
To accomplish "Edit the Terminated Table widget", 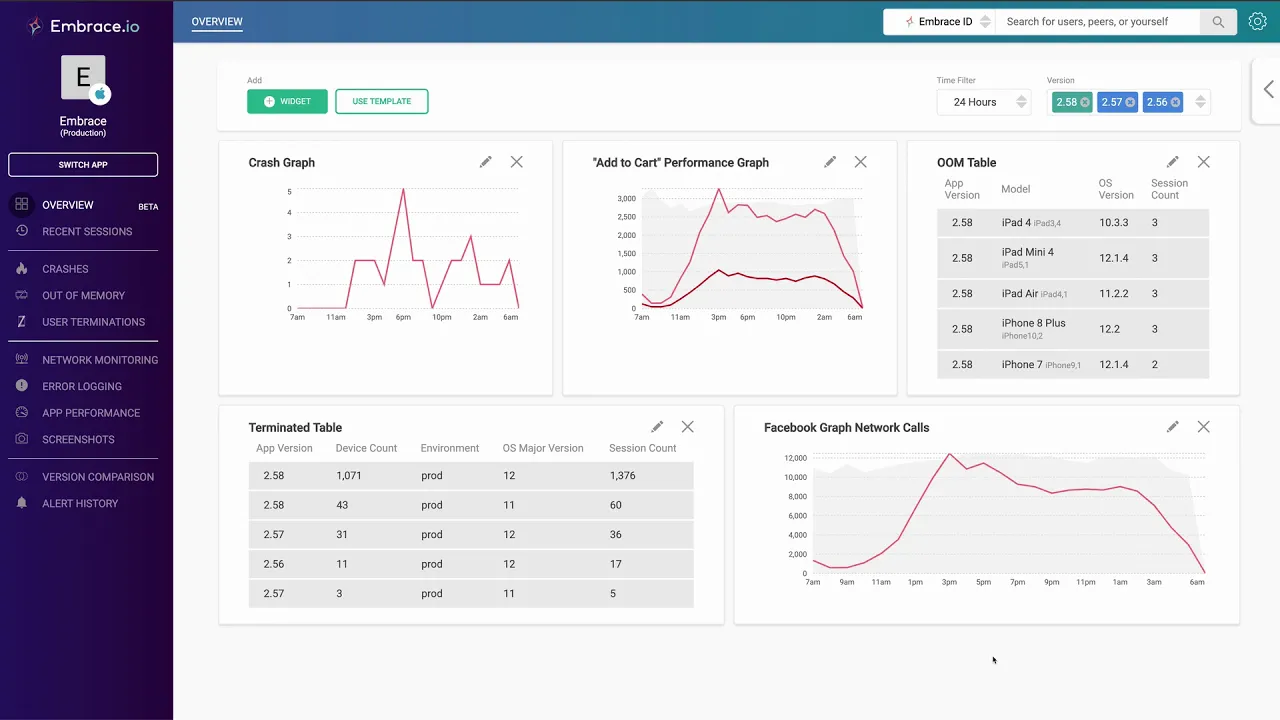I will pyautogui.click(x=657, y=427).
